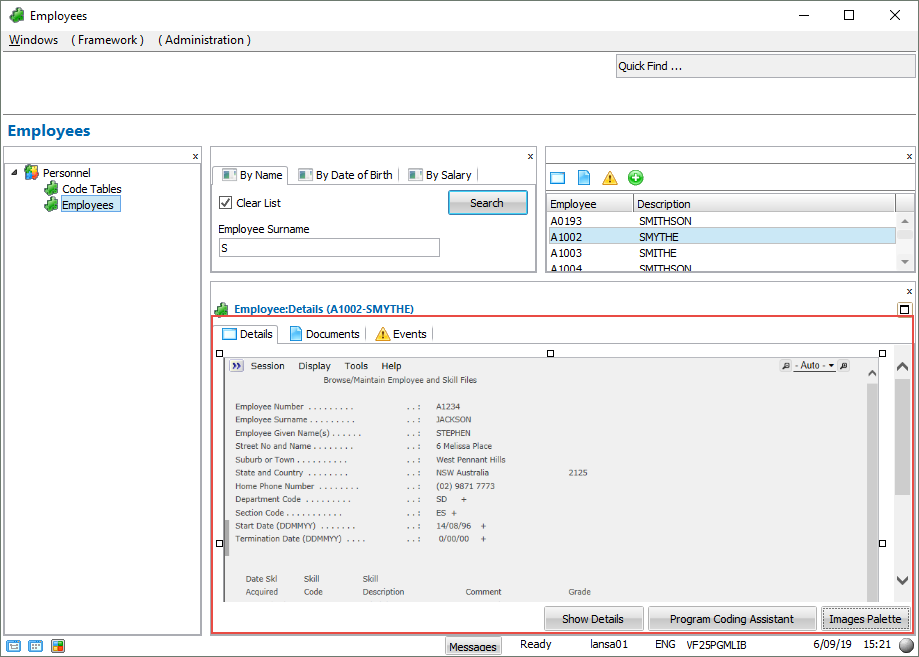
Task: Click the blue Details window toolbar icon
Action: point(558,178)
